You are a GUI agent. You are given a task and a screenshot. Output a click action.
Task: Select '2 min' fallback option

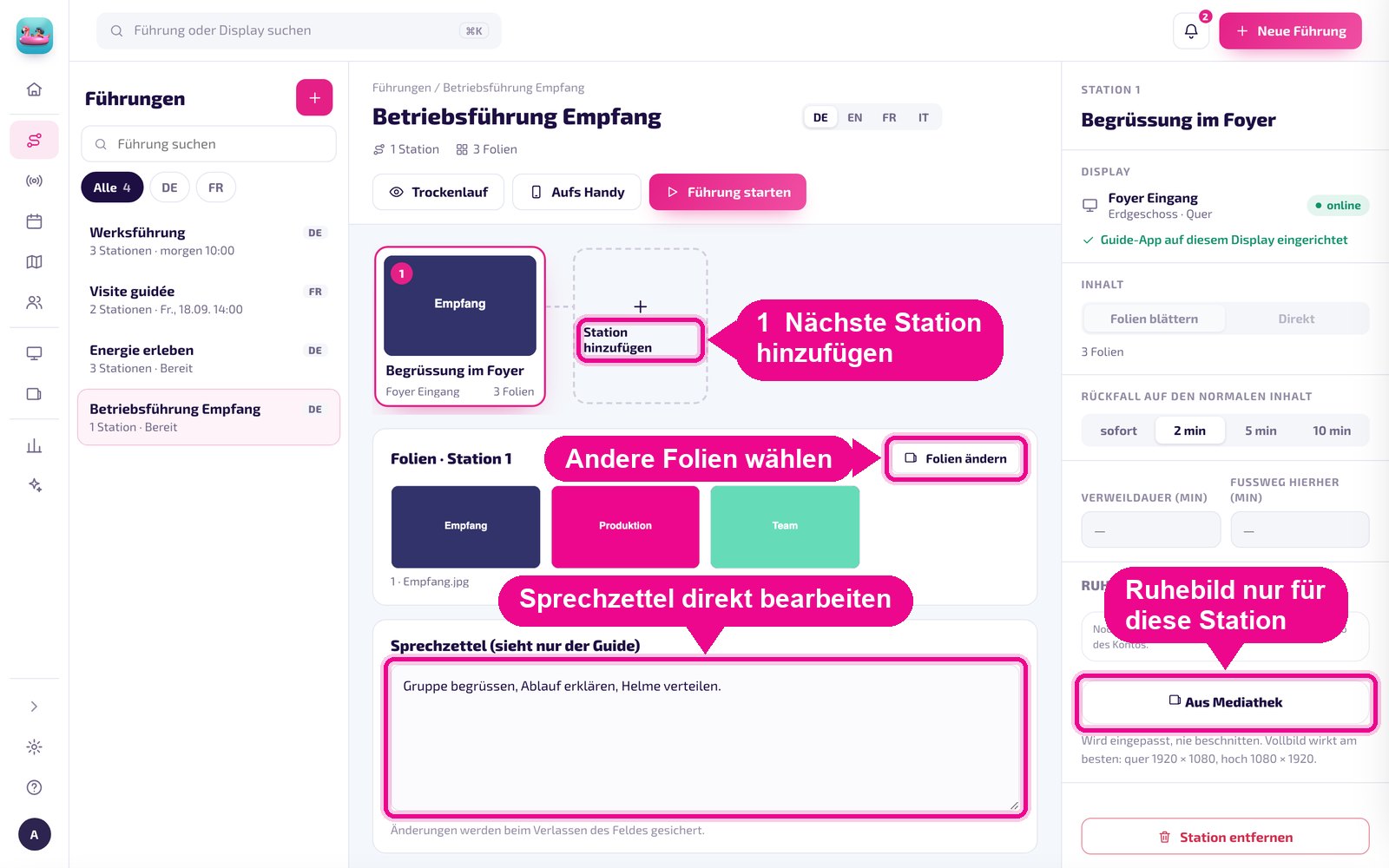click(x=1189, y=431)
